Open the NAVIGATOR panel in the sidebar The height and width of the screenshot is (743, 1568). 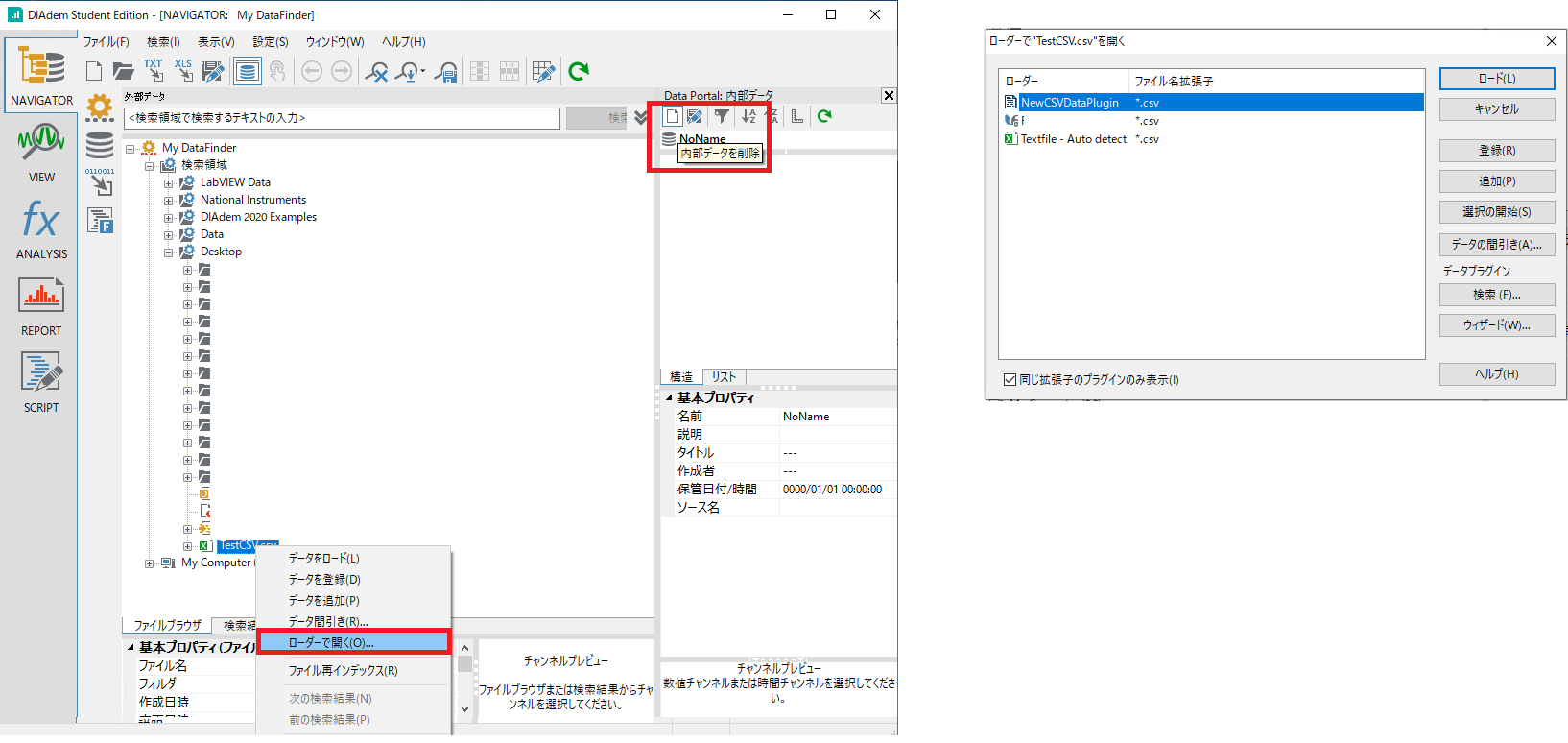point(41,75)
